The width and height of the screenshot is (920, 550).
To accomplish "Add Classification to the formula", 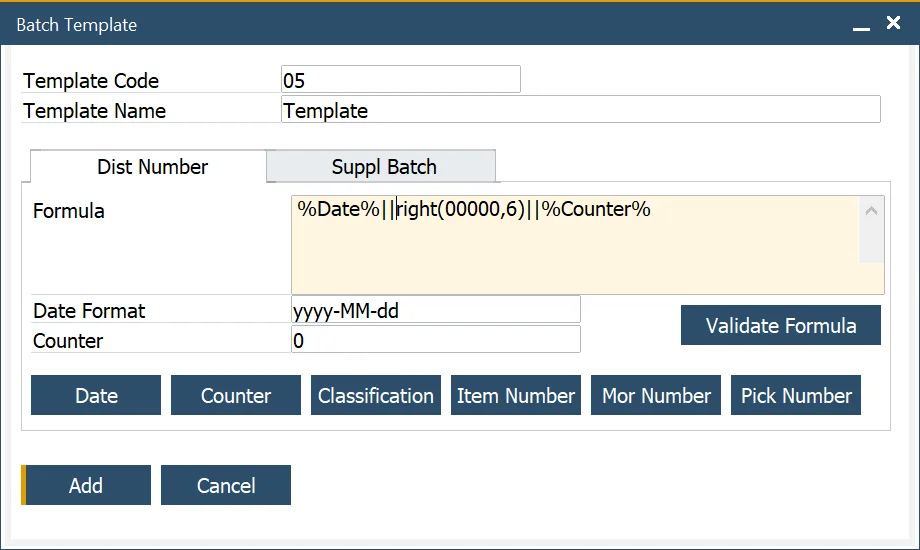I will coord(376,396).
